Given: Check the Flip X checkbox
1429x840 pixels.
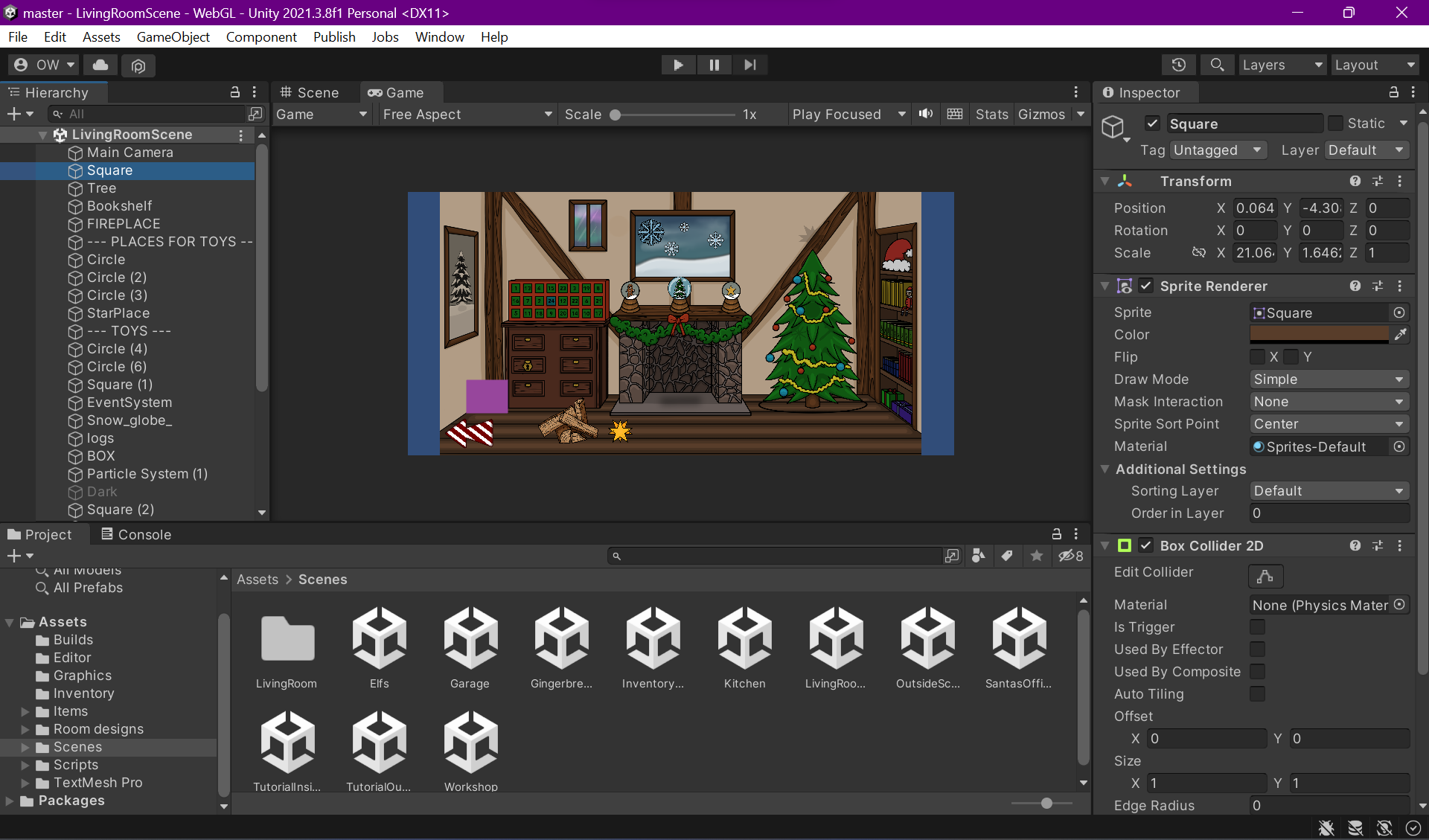Looking at the screenshot, I should (x=1258, y=357).
